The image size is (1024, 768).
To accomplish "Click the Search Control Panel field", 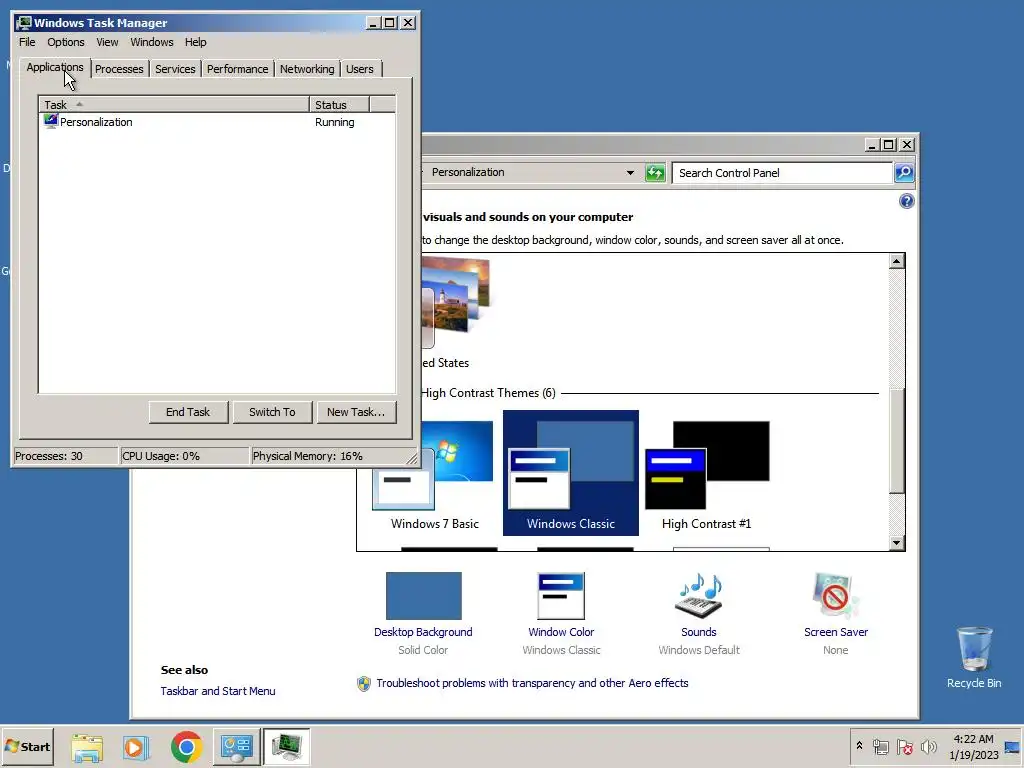I will [x=782, y=173].
